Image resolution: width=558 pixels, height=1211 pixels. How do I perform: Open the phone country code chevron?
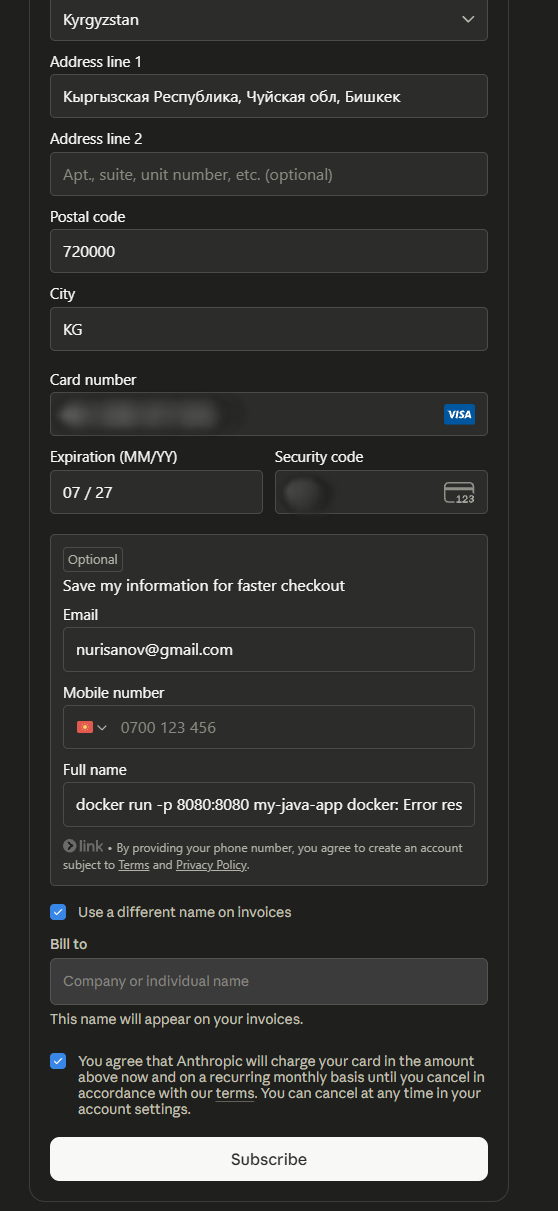(x=102, y=727)
